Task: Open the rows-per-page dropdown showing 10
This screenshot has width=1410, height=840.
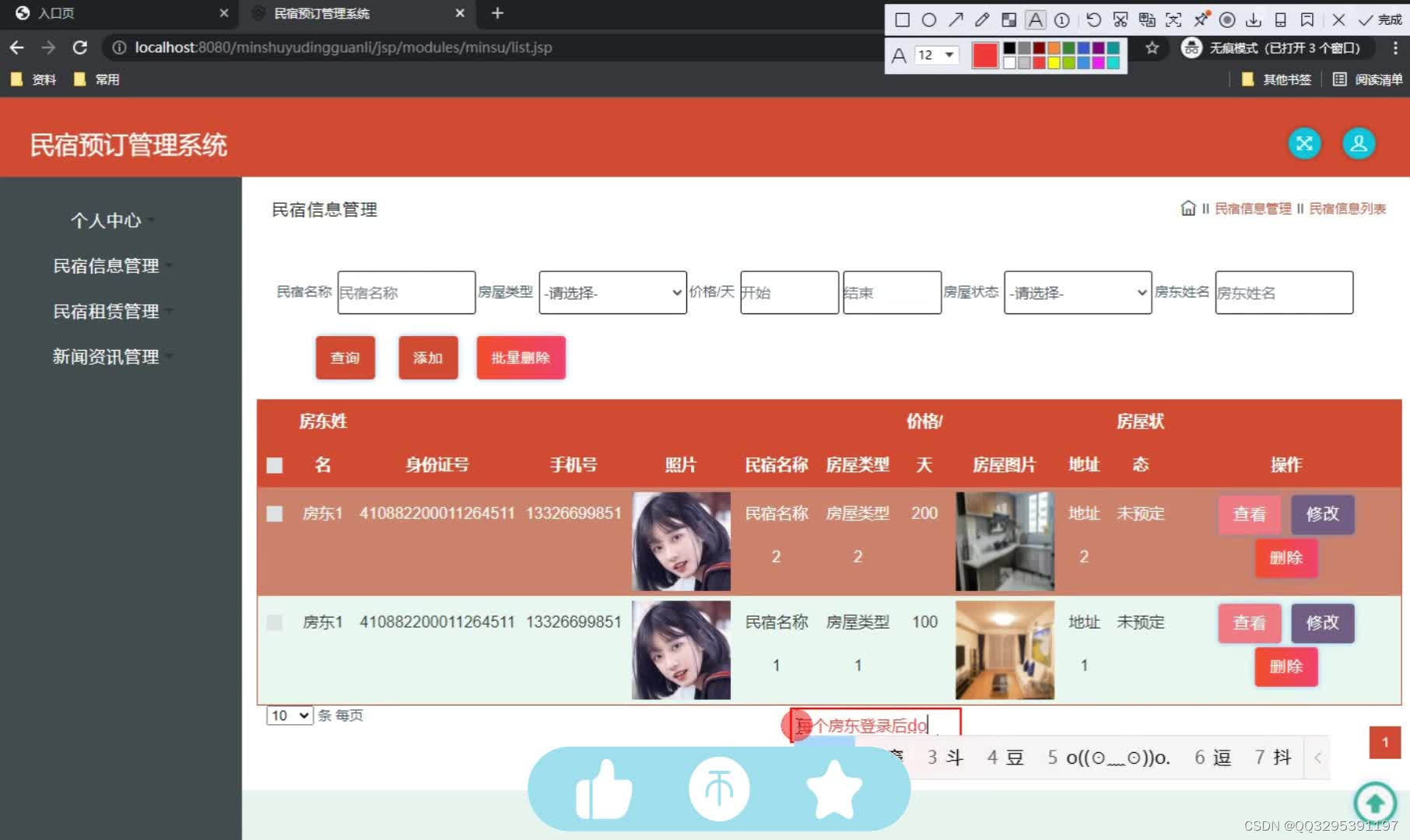Action: tap(289, 716)
